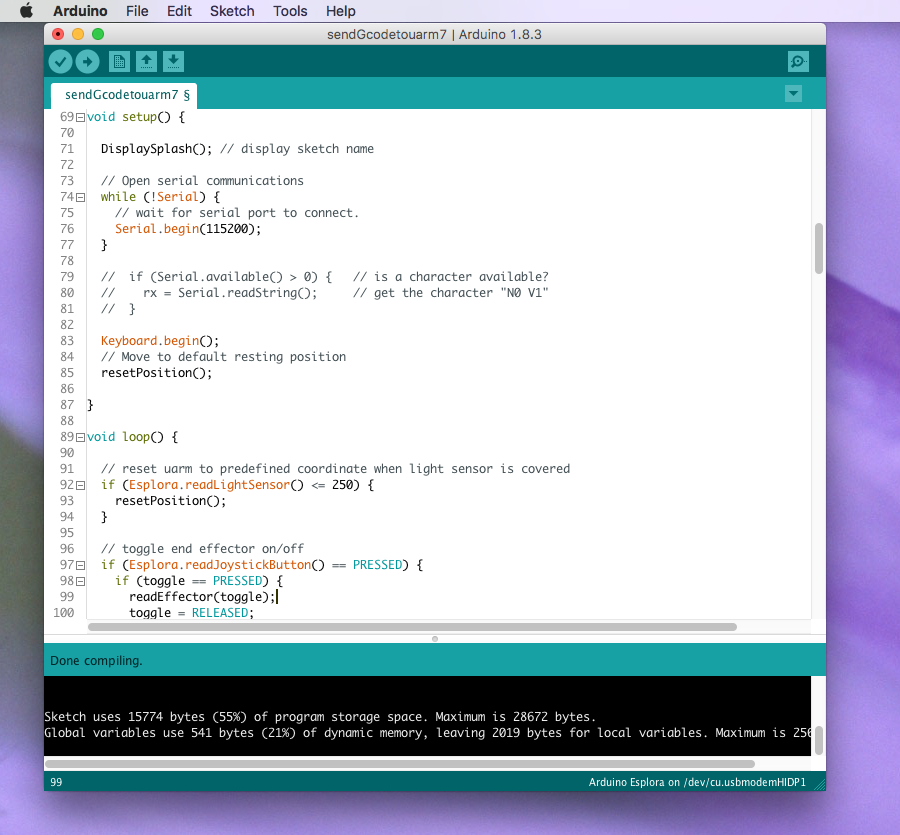Open the File menu
This screenshot has width=900, height=835.
click(x=137, y=11)
